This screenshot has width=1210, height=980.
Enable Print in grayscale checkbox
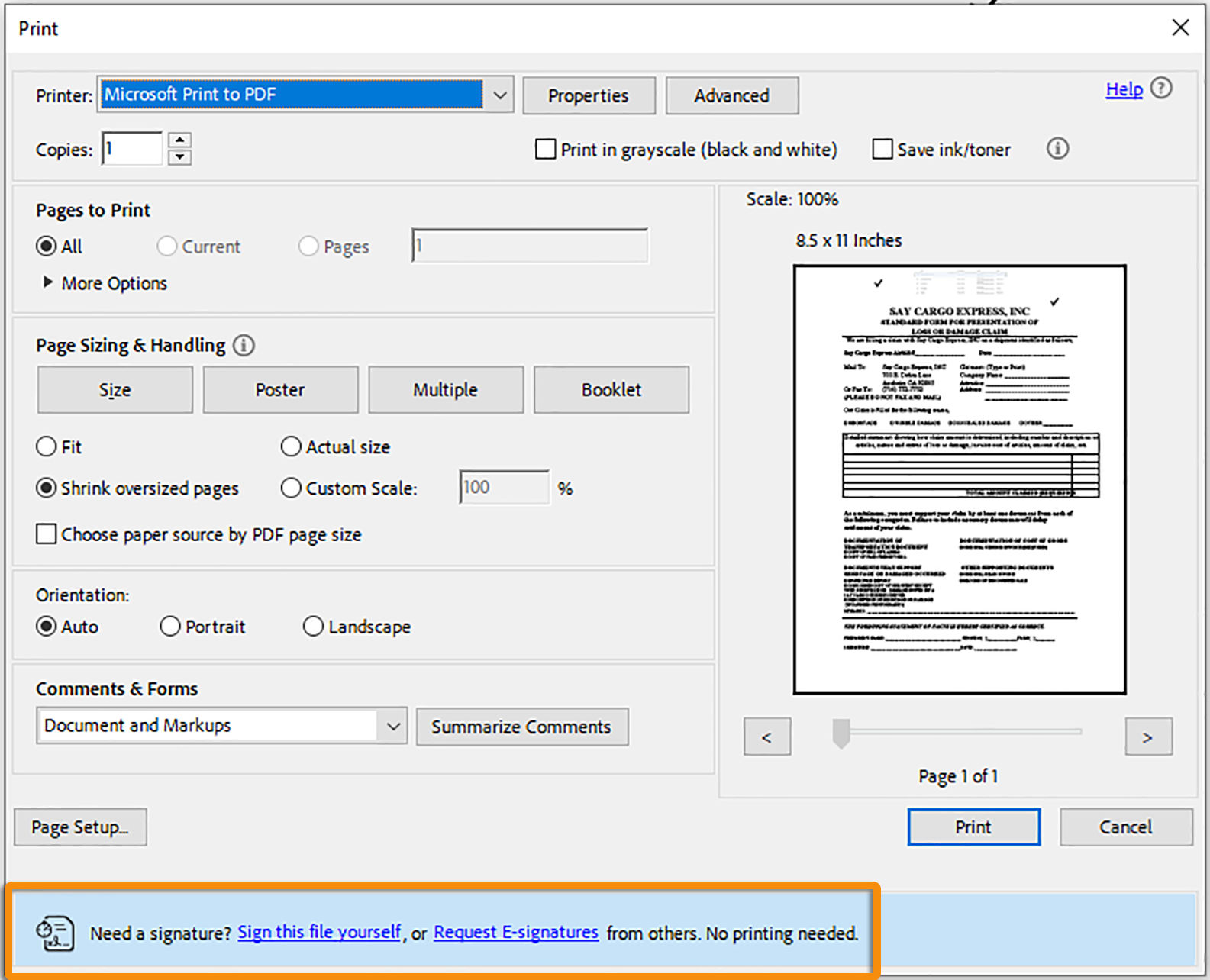coord(546,149)
